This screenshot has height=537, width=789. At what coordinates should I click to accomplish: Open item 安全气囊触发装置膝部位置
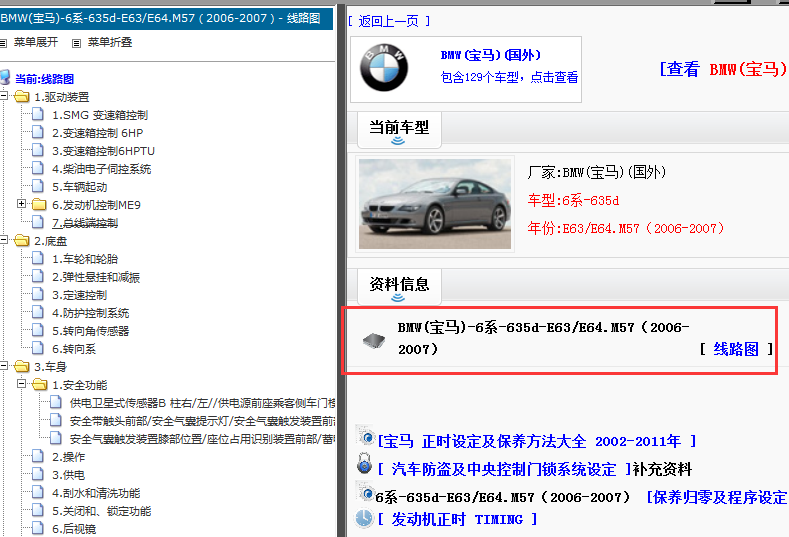[x=202, y=439]
